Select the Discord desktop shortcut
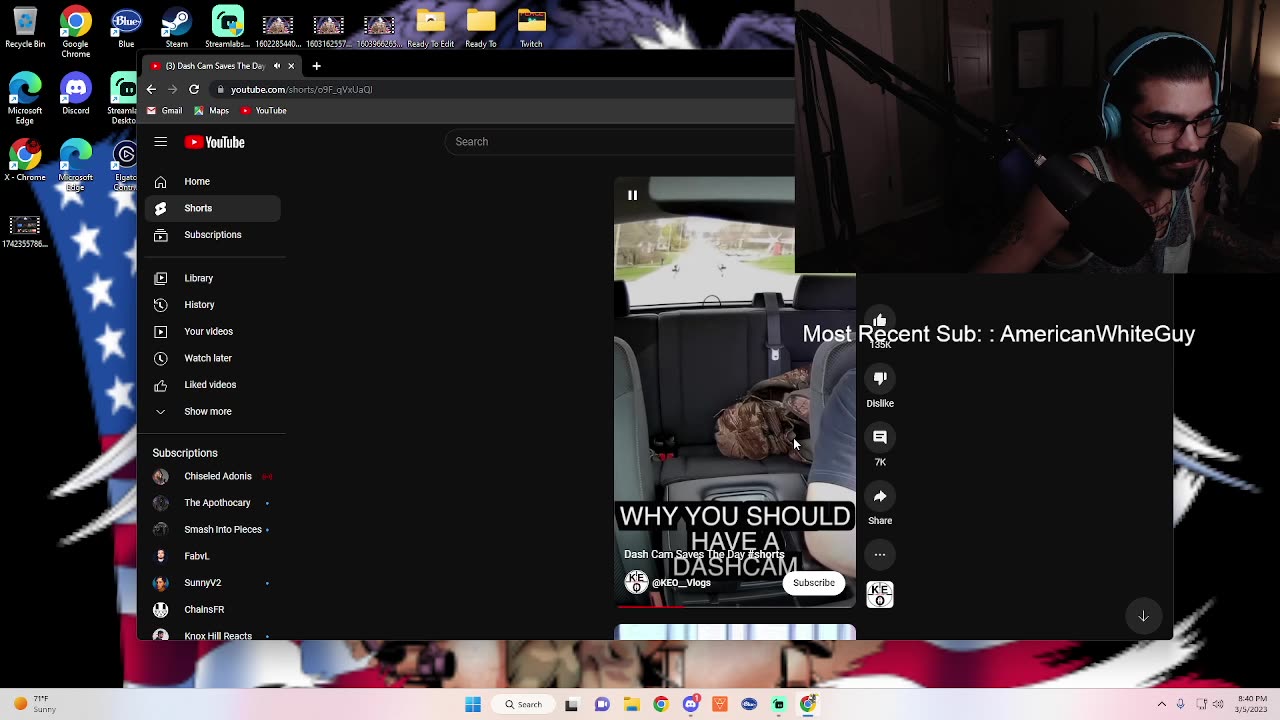 (x=75, y=96)
